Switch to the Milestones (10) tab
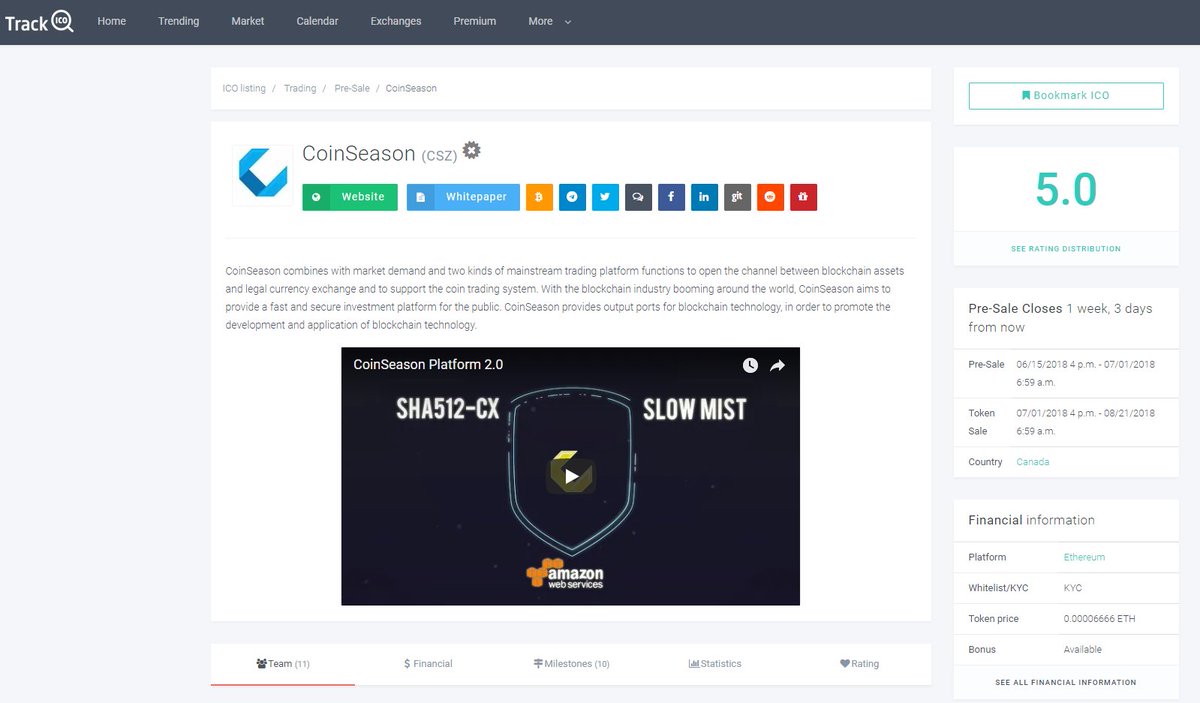Viewport: 1200px width, 703px height. [571, 663]
